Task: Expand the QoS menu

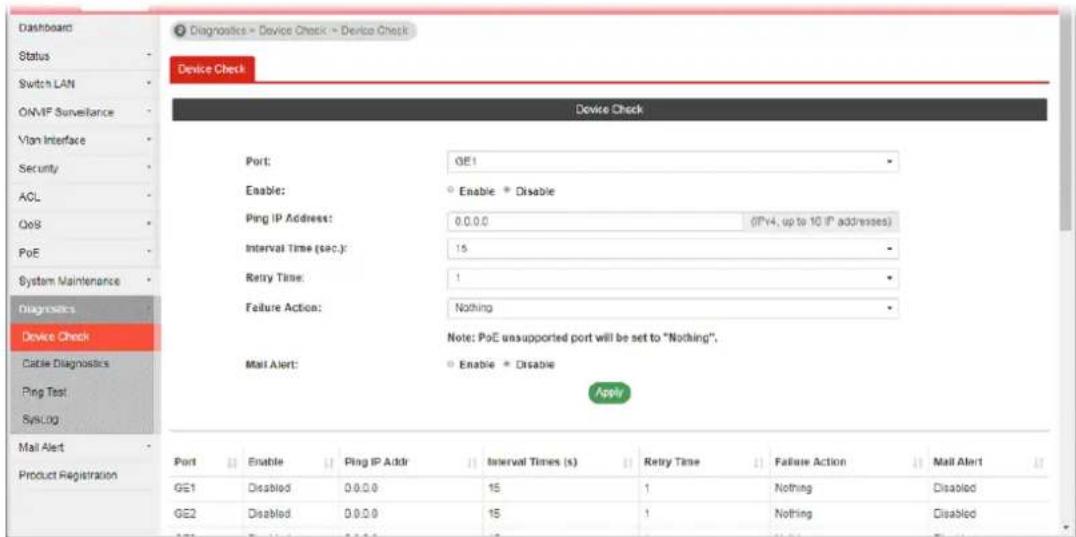Action: pos(86,224)
